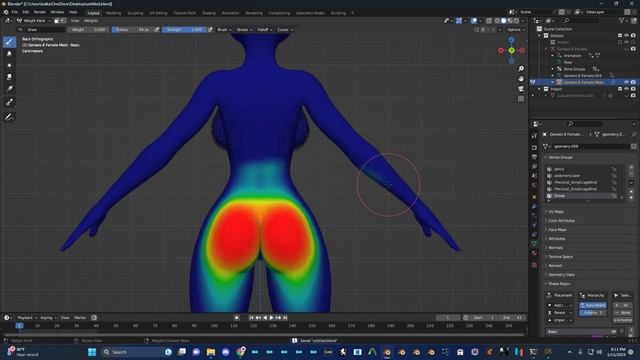Adjust the brush Weight slider
The height and width of the screenshot is (360, 640).
[x=89, y=29]
